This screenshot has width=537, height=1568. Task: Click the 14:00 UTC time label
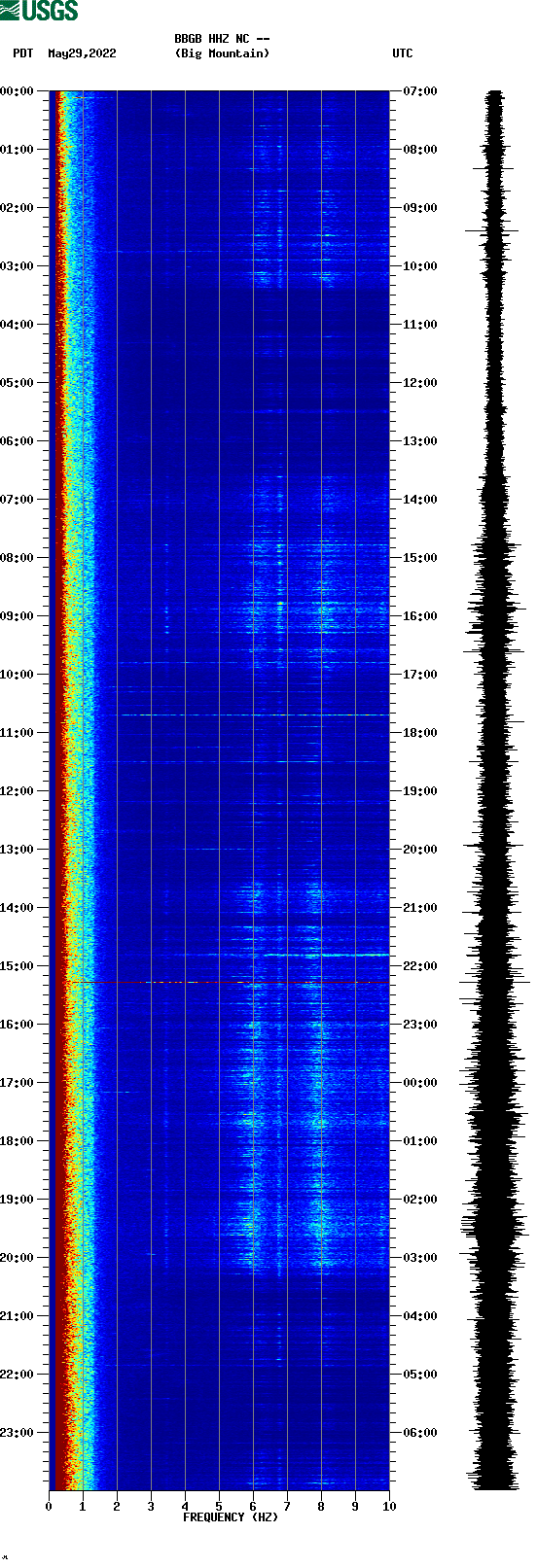(x=420, y=500)
